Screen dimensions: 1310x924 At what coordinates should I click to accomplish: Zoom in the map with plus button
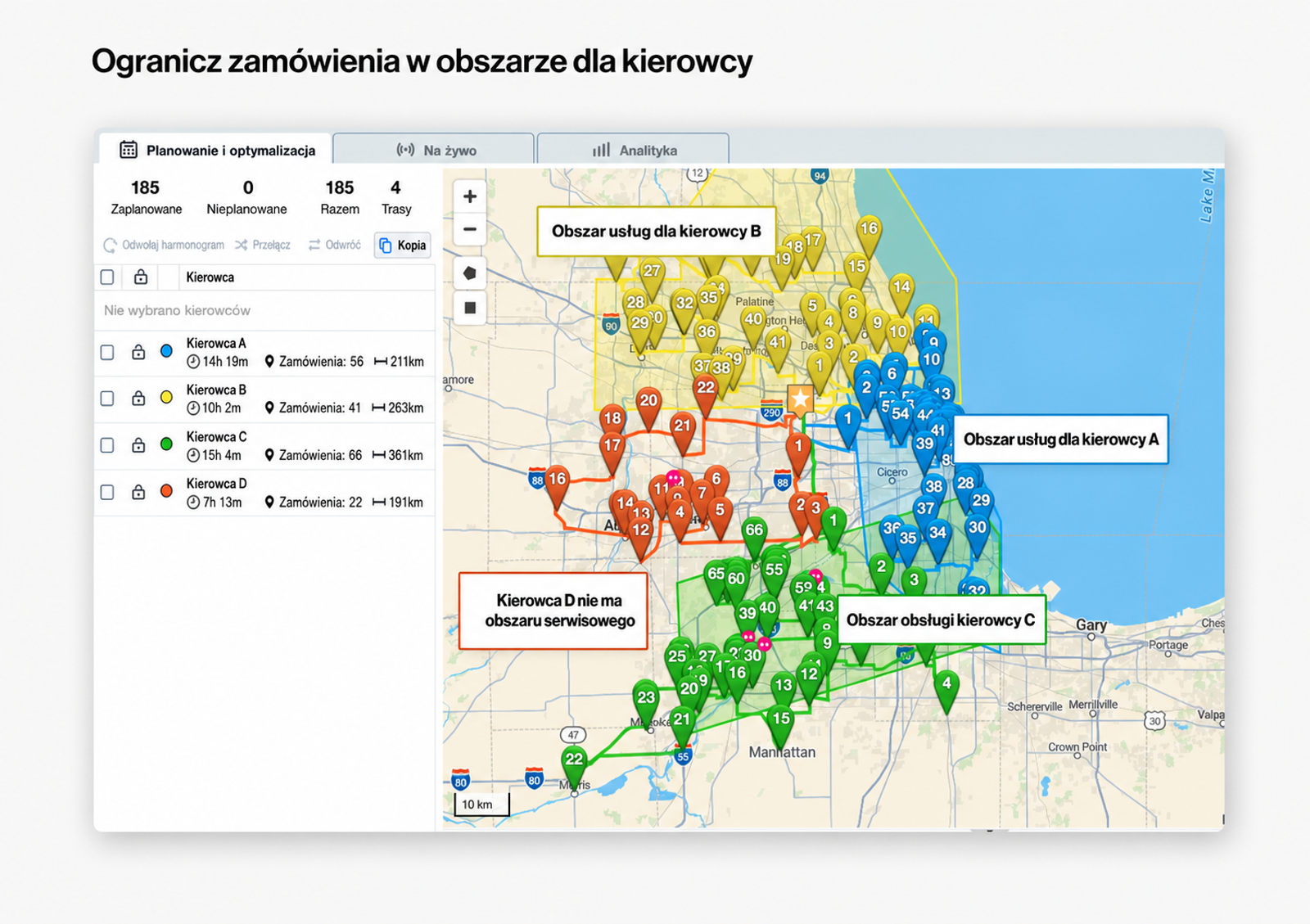470,196
